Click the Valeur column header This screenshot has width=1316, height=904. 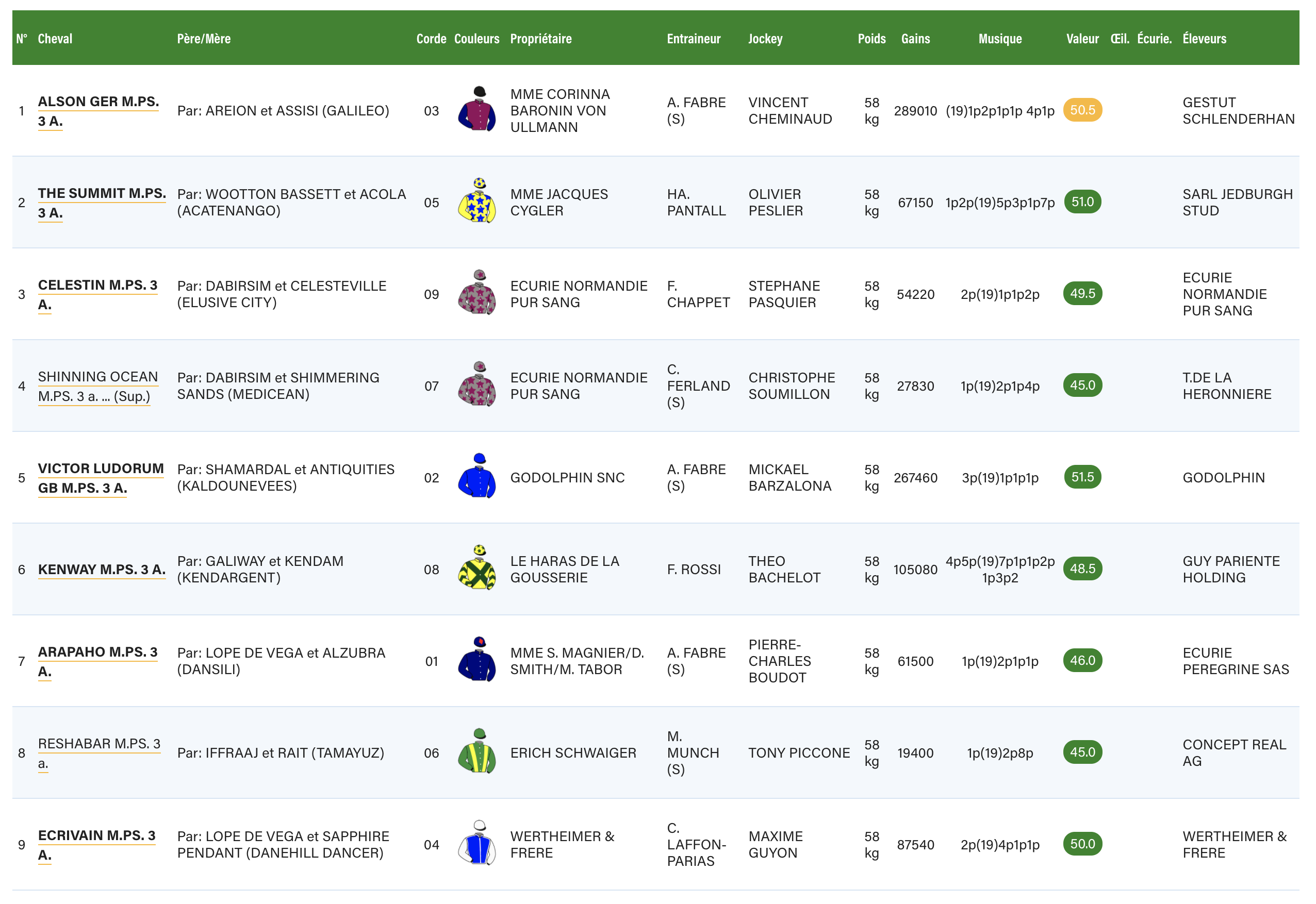coord(1082,39)
